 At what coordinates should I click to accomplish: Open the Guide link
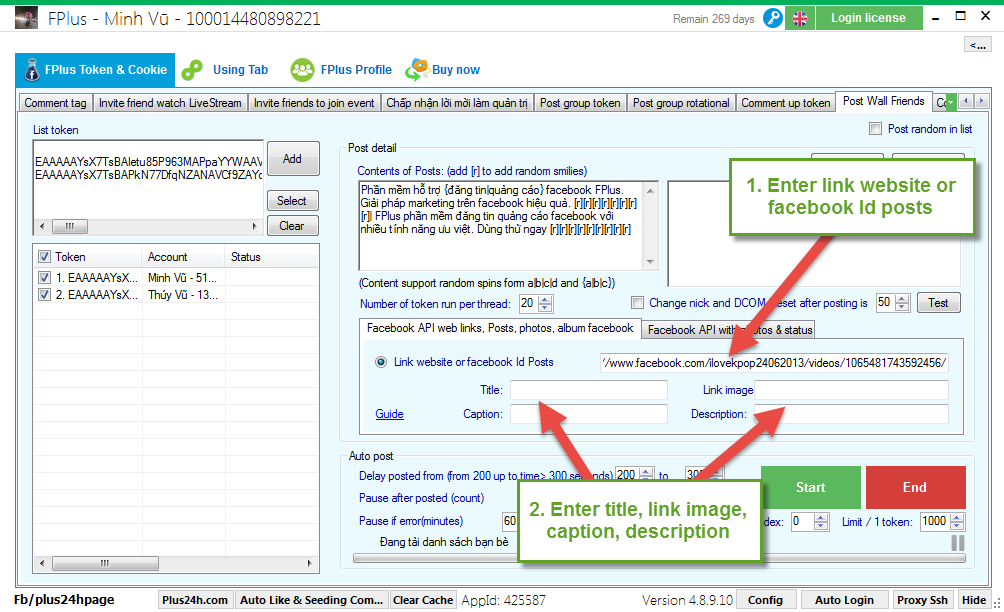[389, 414]
